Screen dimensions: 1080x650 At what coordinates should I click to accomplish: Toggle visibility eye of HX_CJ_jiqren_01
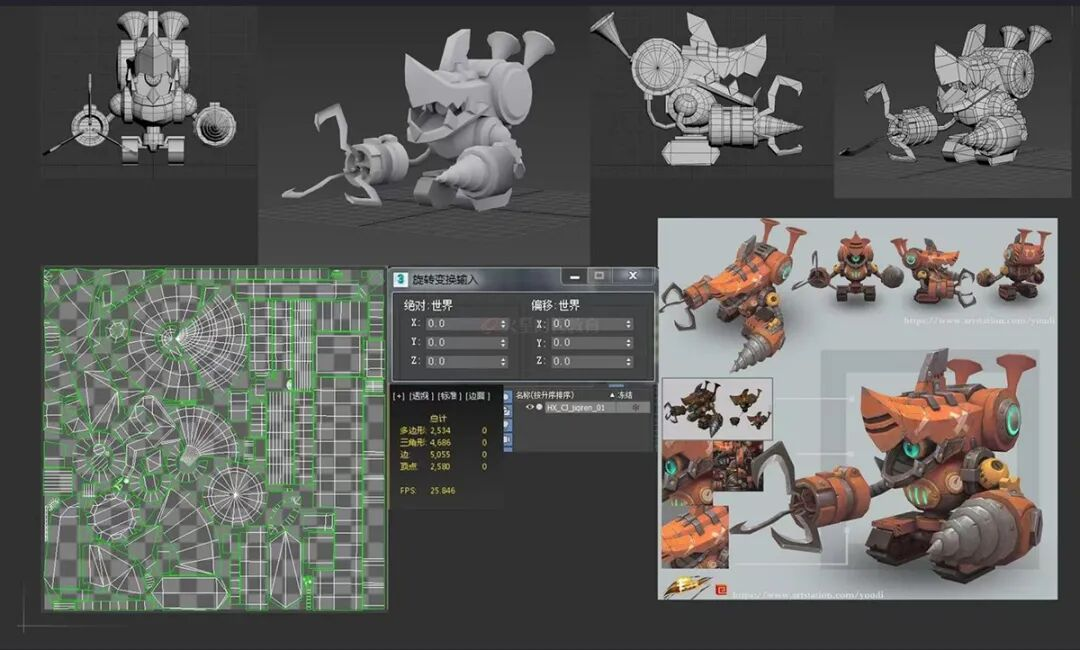[529, 408]
